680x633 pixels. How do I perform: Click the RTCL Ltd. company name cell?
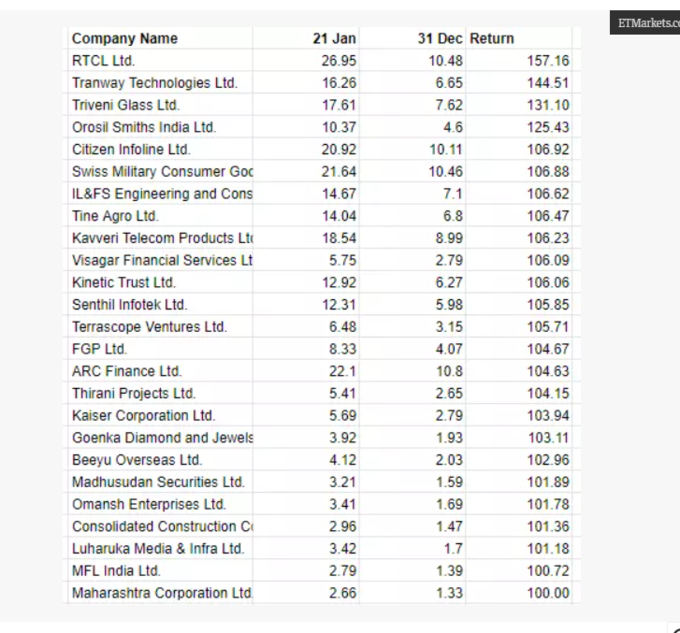click(x=103, y=61)
